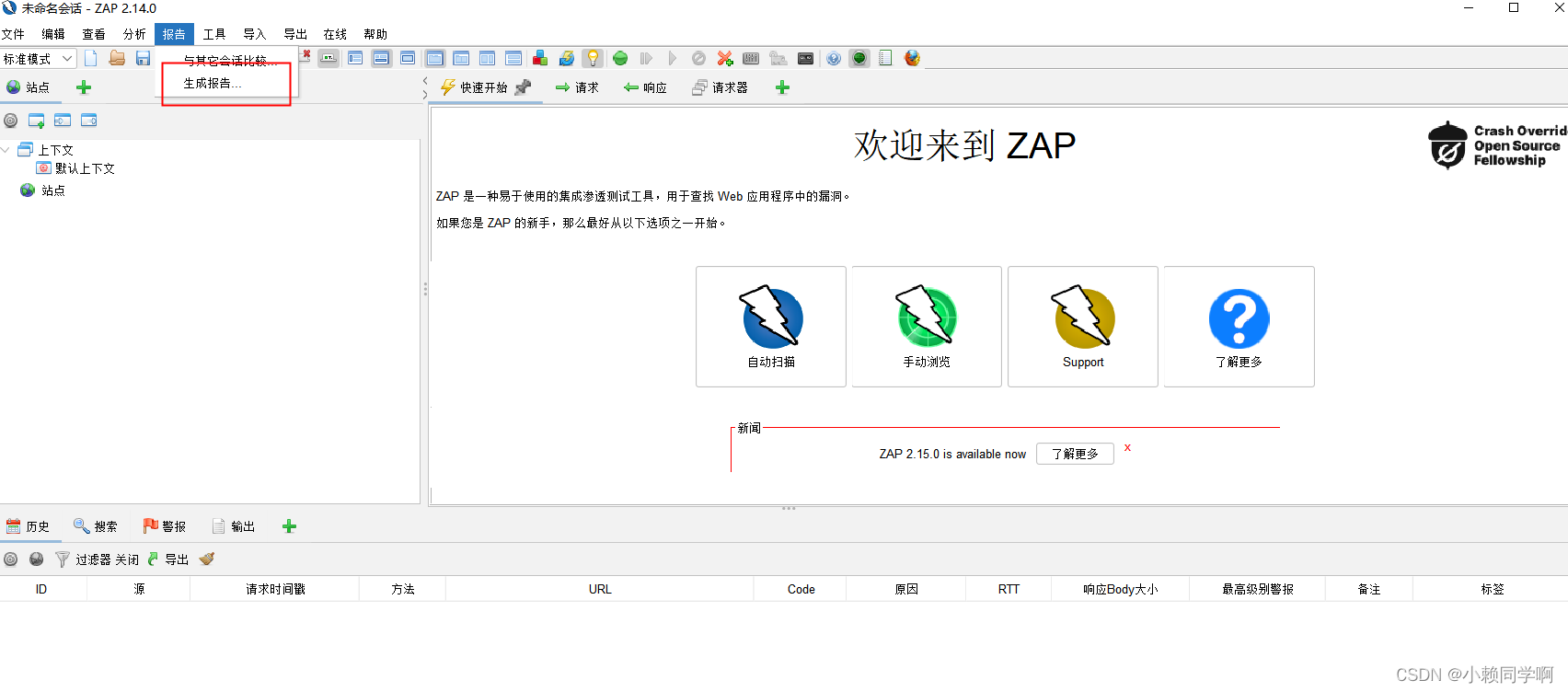Toggle the green break on all requests button
Image resolution: width=1568 pixels, height=692 pixels.
[x=620, y=59]
